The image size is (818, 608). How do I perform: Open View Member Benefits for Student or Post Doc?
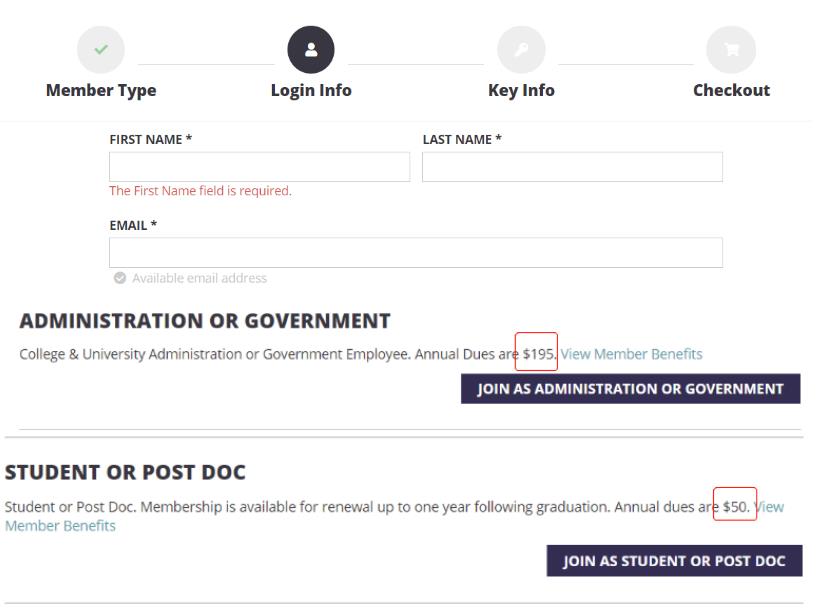(60, 526)
